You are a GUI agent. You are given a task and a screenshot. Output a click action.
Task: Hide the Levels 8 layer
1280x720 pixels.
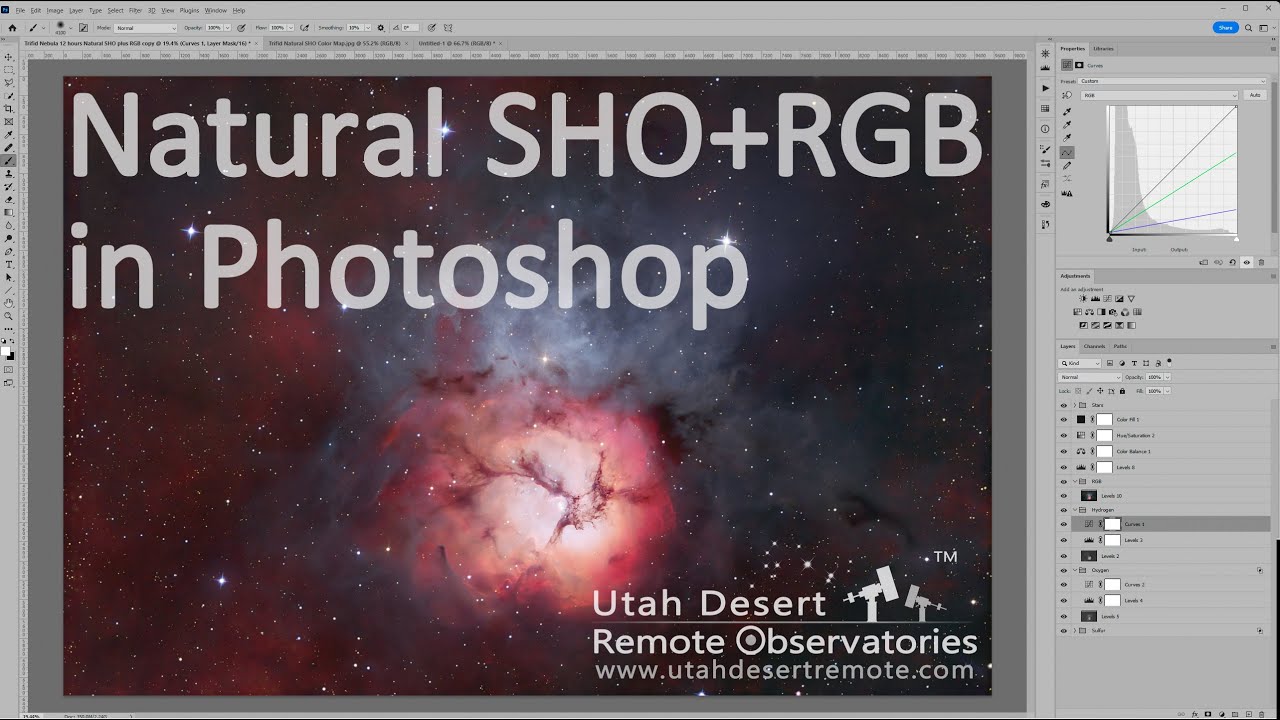[x=1064, y=467]
